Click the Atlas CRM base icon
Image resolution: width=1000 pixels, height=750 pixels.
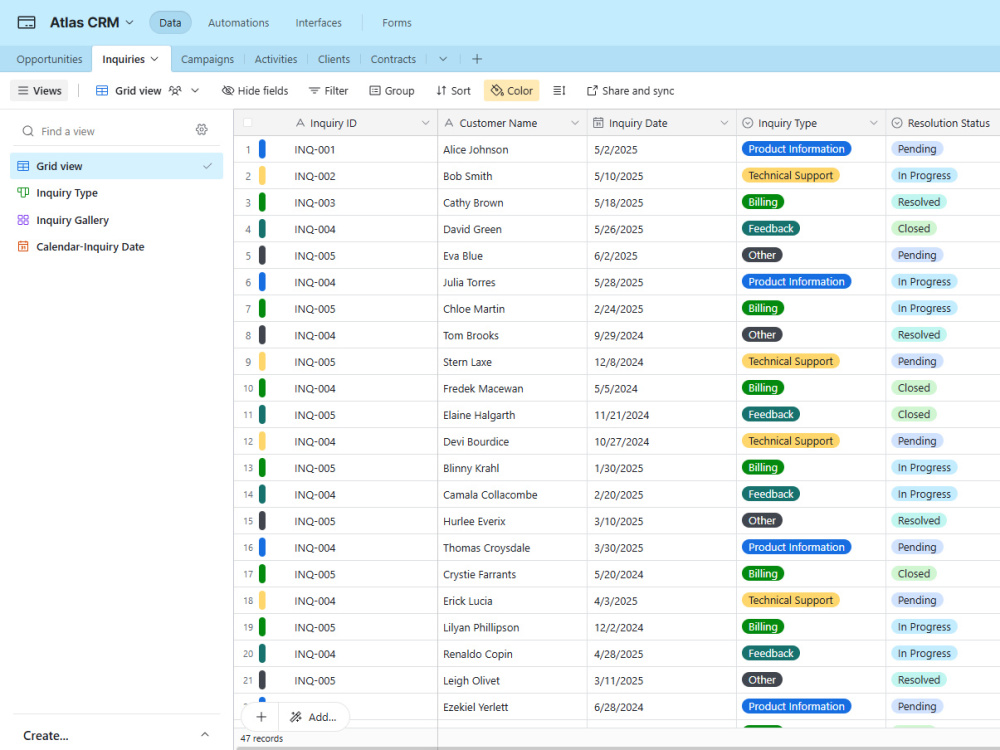[26, 22]
